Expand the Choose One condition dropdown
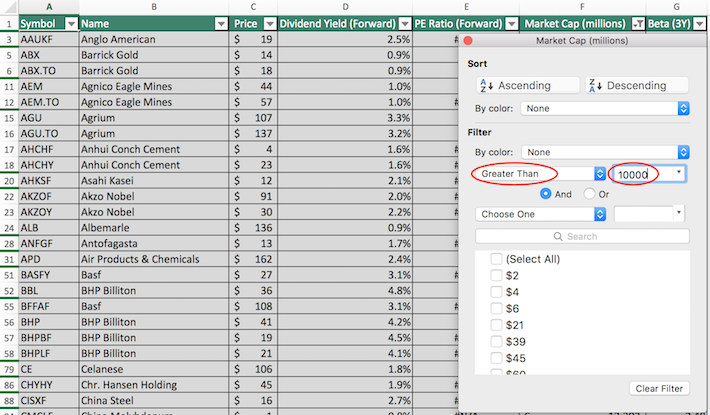 (x=540, y=214)
